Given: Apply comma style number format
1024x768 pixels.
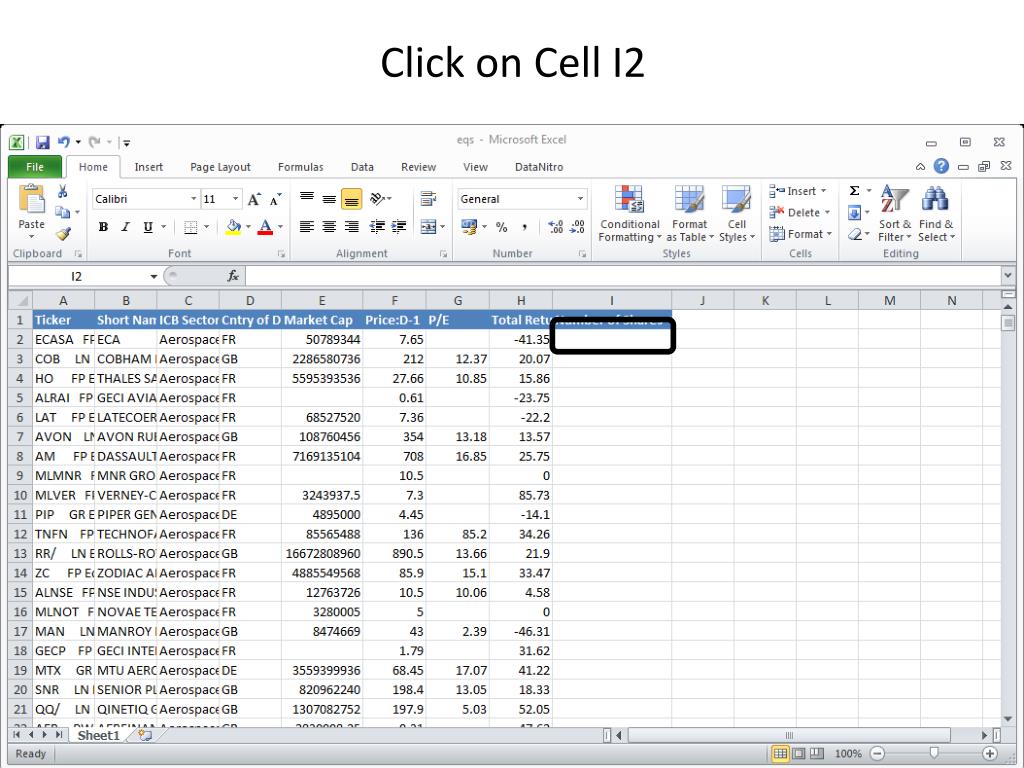Looking at the screenshot, I should pos(524,227).
